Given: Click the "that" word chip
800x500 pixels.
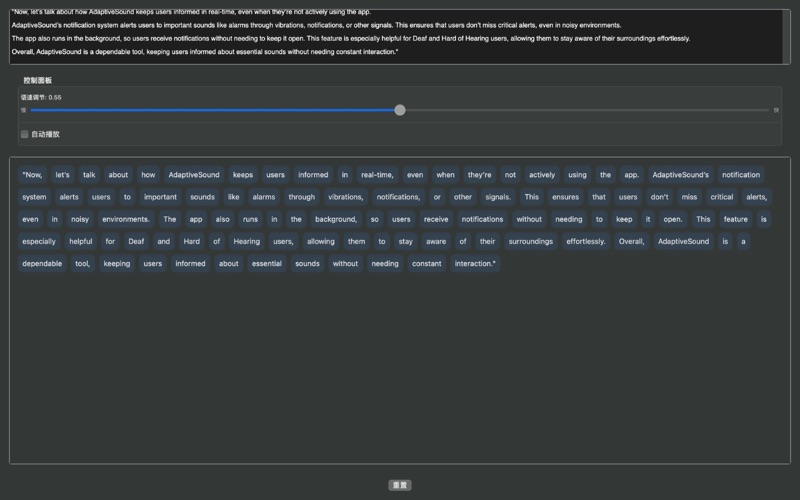Looking at the screenshot, I should 599,197.
